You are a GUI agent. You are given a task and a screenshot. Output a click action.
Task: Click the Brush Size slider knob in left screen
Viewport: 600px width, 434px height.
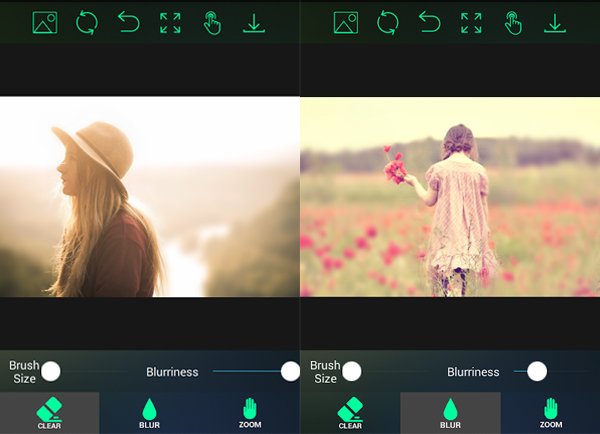[51, 371]
